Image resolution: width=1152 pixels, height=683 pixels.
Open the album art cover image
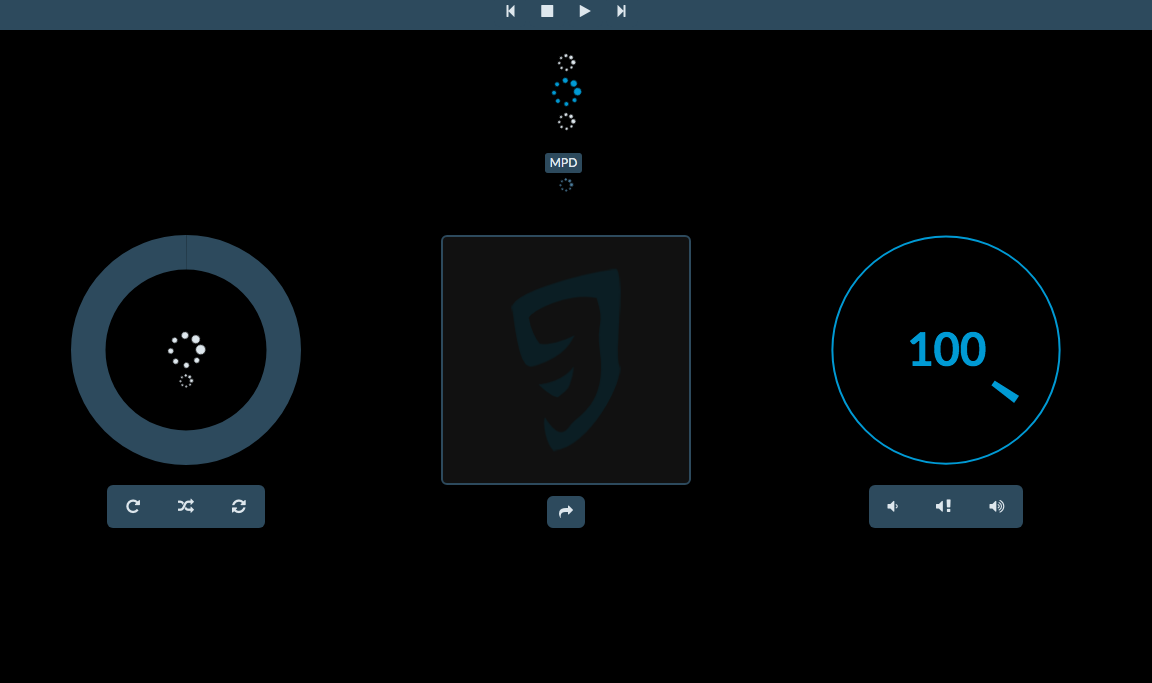pos(566,360)
